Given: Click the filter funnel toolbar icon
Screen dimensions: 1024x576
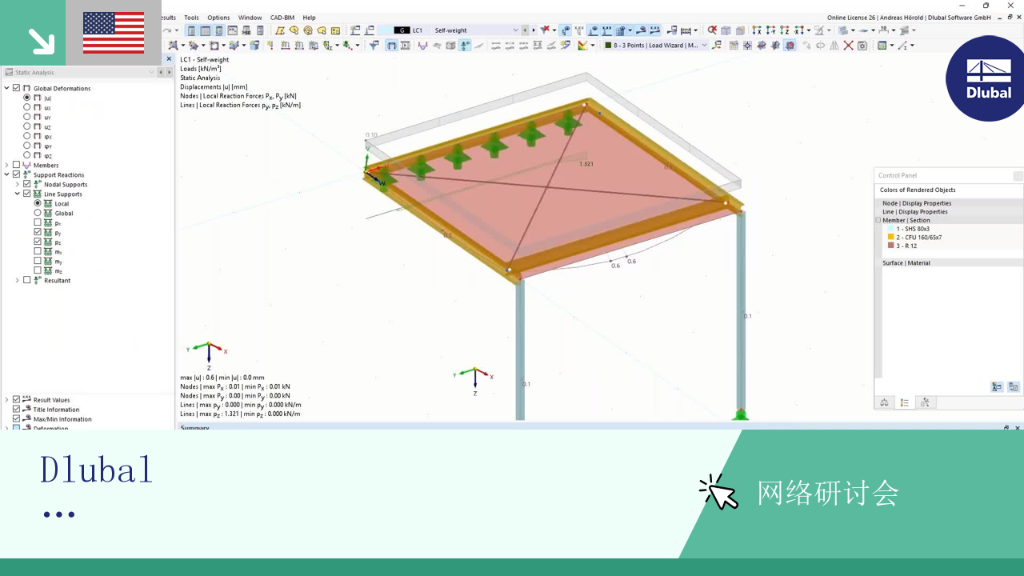Looking at the screenshot, I should click(x=374, y=46).
